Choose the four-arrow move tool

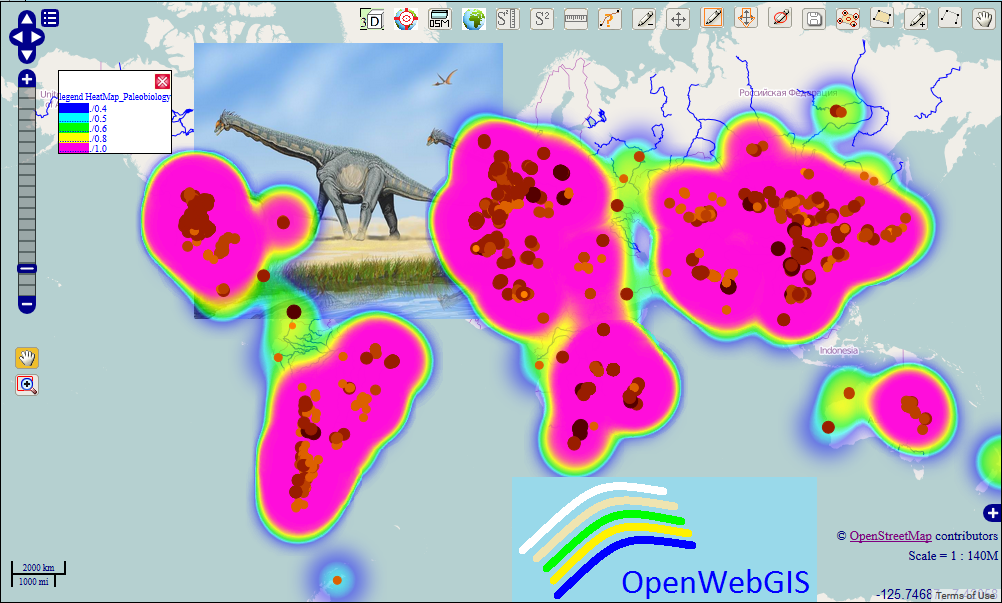678,19
